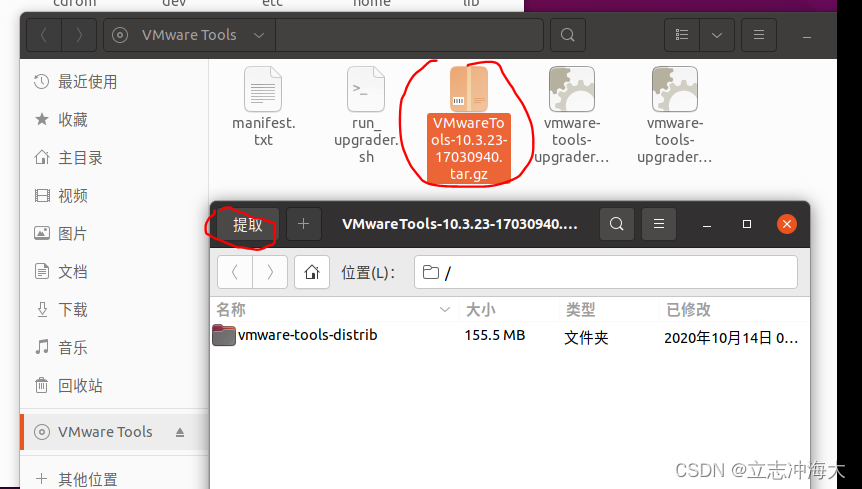862x489 pixels.
Task: Select the VMwareTools-10.3.23-17030940.tar.gz archive
Action: click(x=469, y=124)
